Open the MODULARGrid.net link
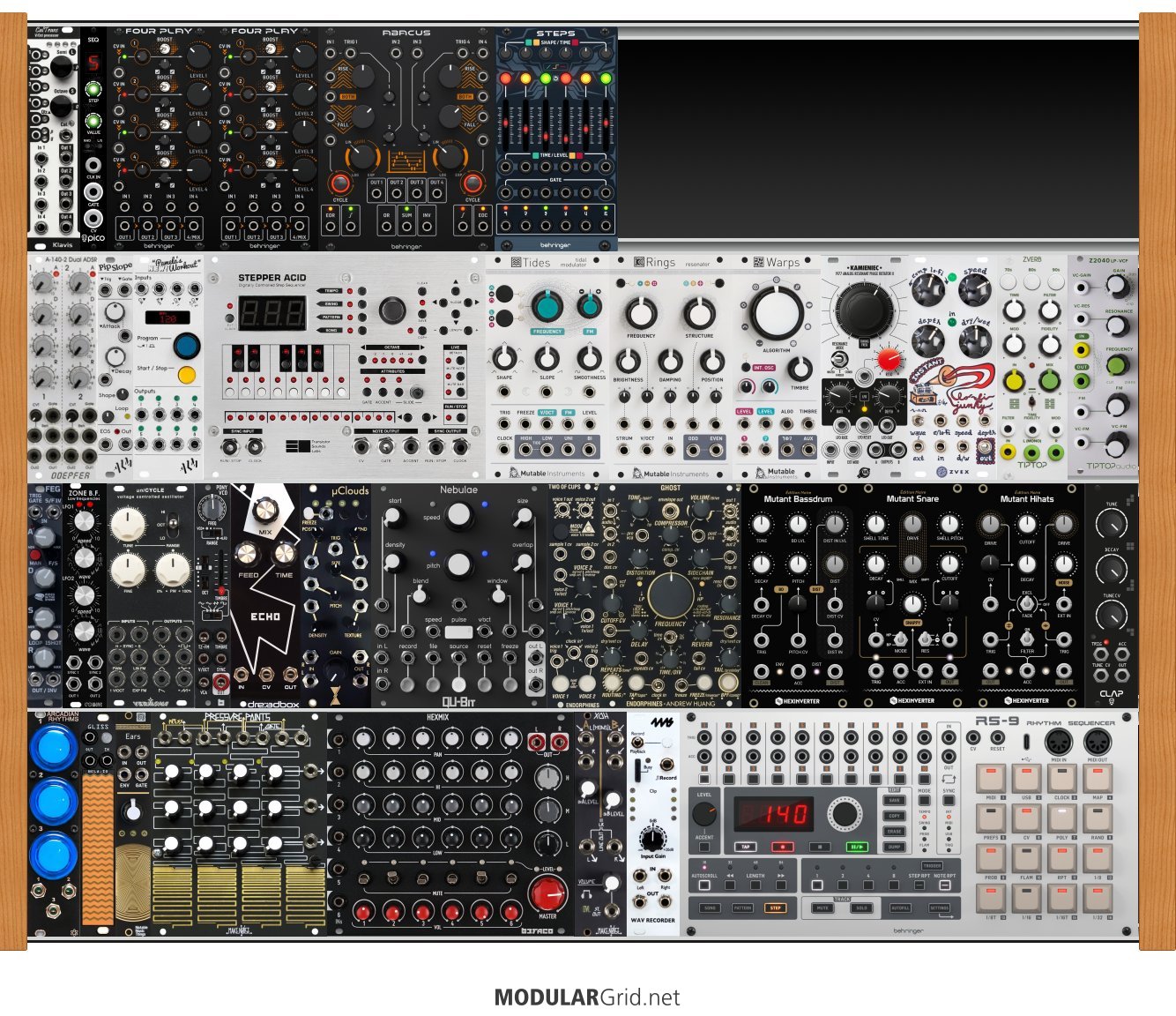This screenshot has width=1176, height=1016. [x=587, y=997]
